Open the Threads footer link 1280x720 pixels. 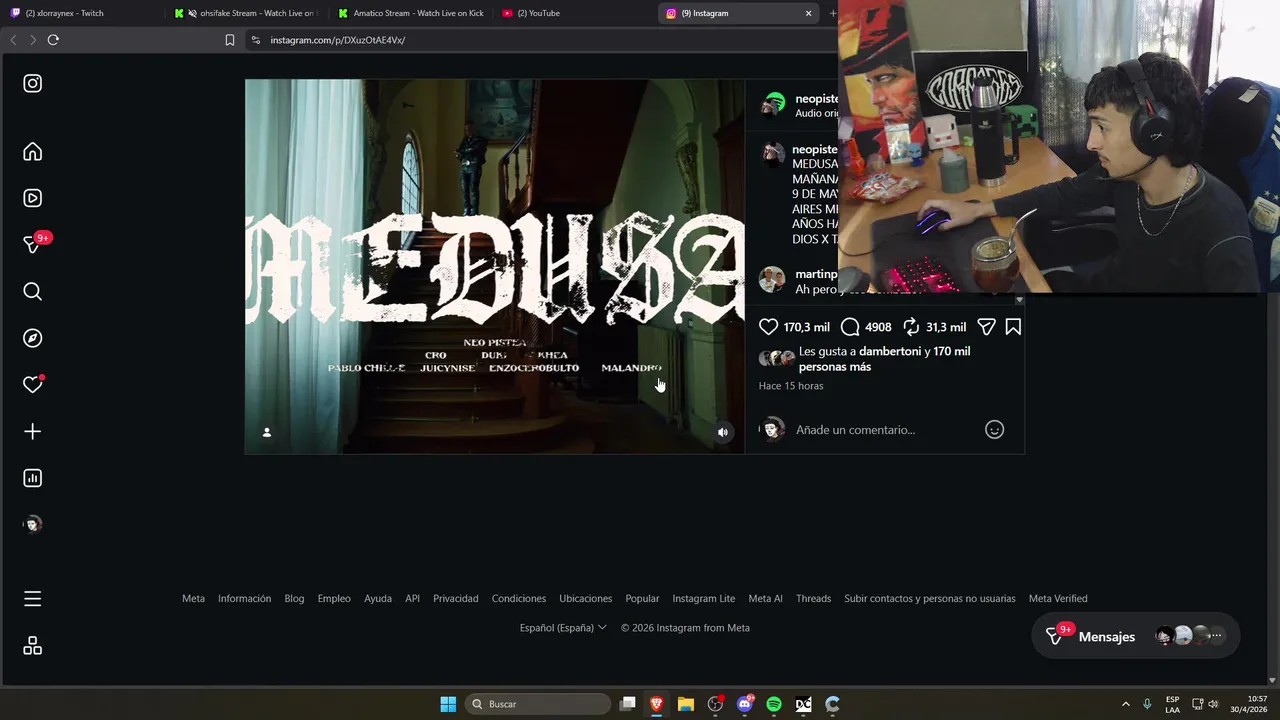point(813,598)
